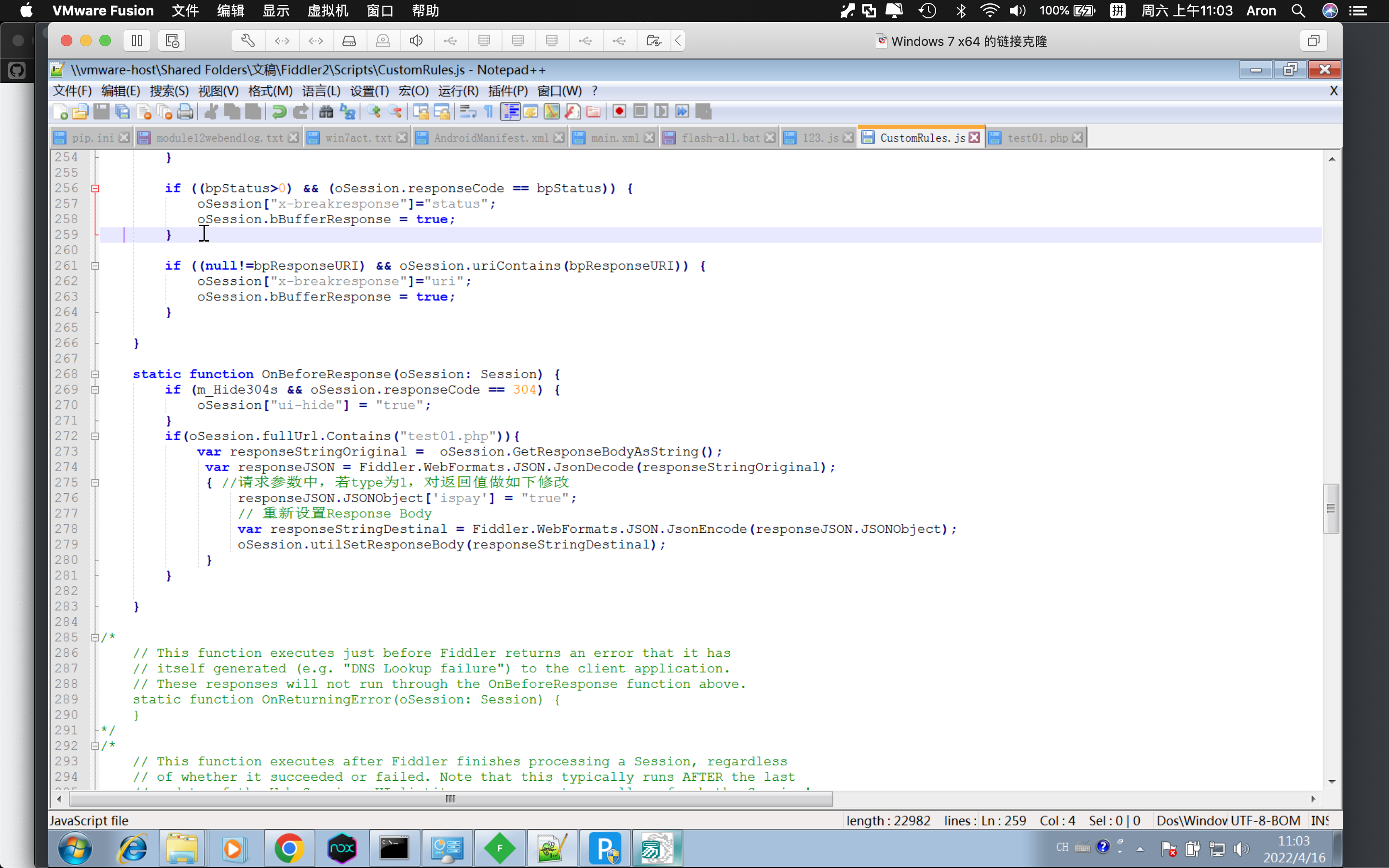Launch Fiddler from the Windows taskbar
The image size is (1389, 868).
(499, 848)
